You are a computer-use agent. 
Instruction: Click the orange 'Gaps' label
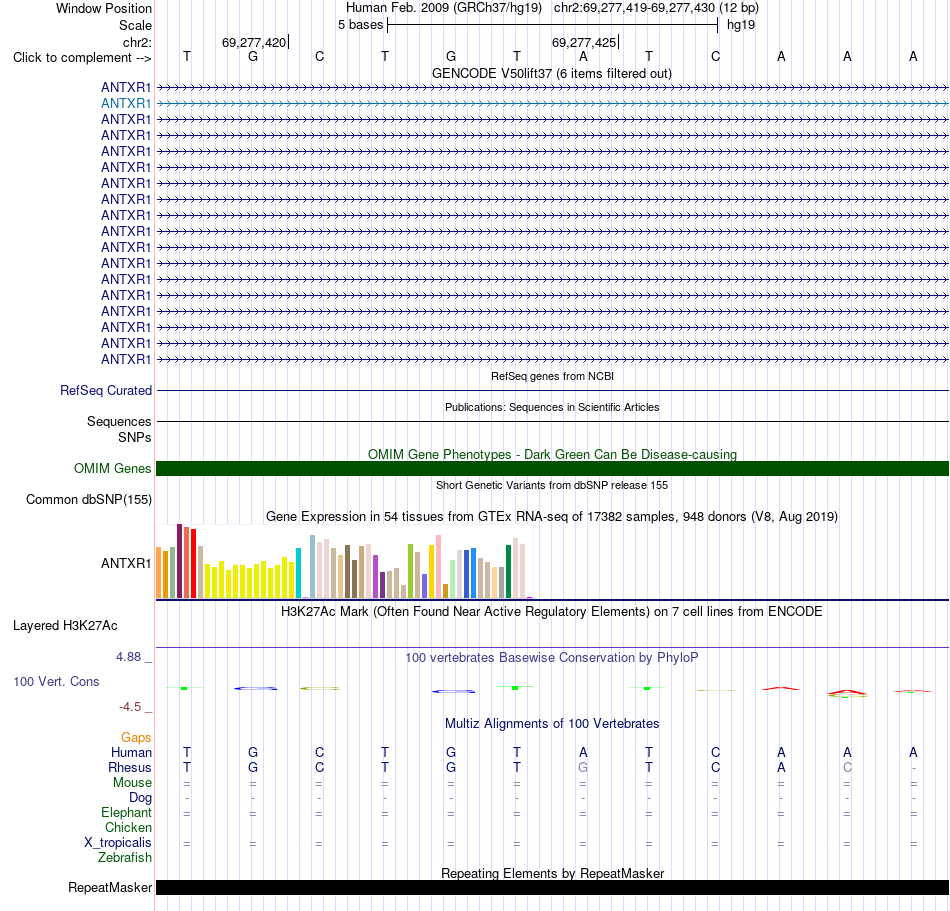point(136,738)
